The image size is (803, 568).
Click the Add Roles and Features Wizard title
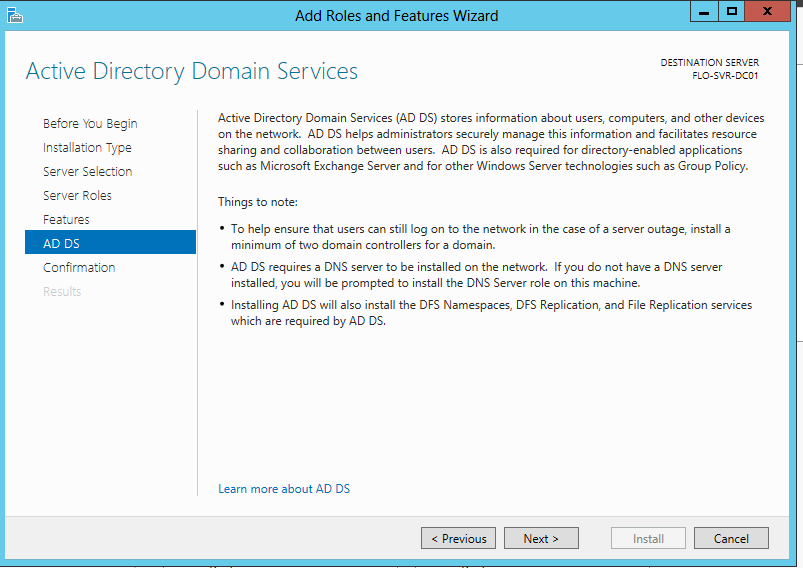coord(396,16)
